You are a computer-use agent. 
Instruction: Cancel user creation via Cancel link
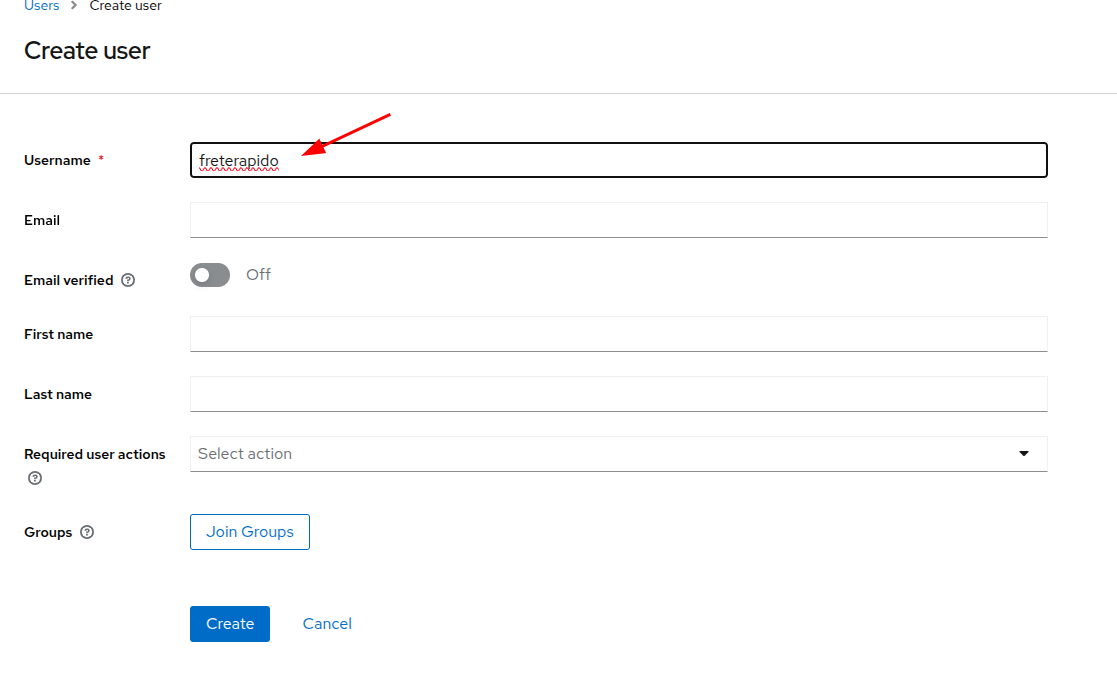[x=327, y=624]
